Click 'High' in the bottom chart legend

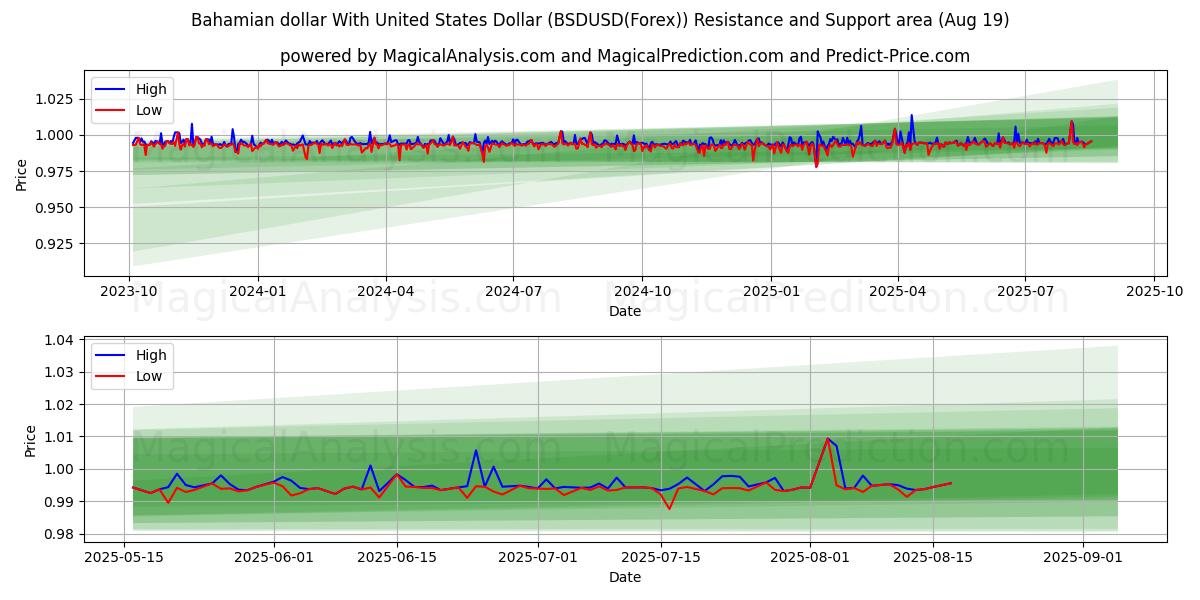151,355
